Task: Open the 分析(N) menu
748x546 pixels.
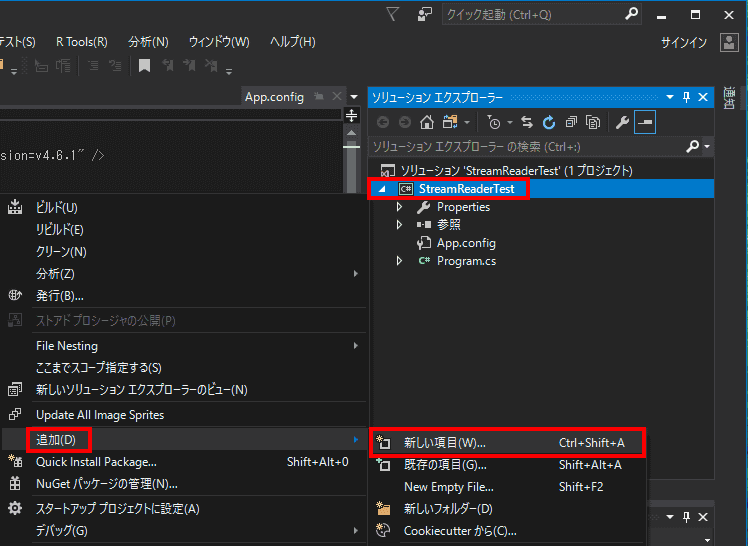Action: (x=148, y=42)
